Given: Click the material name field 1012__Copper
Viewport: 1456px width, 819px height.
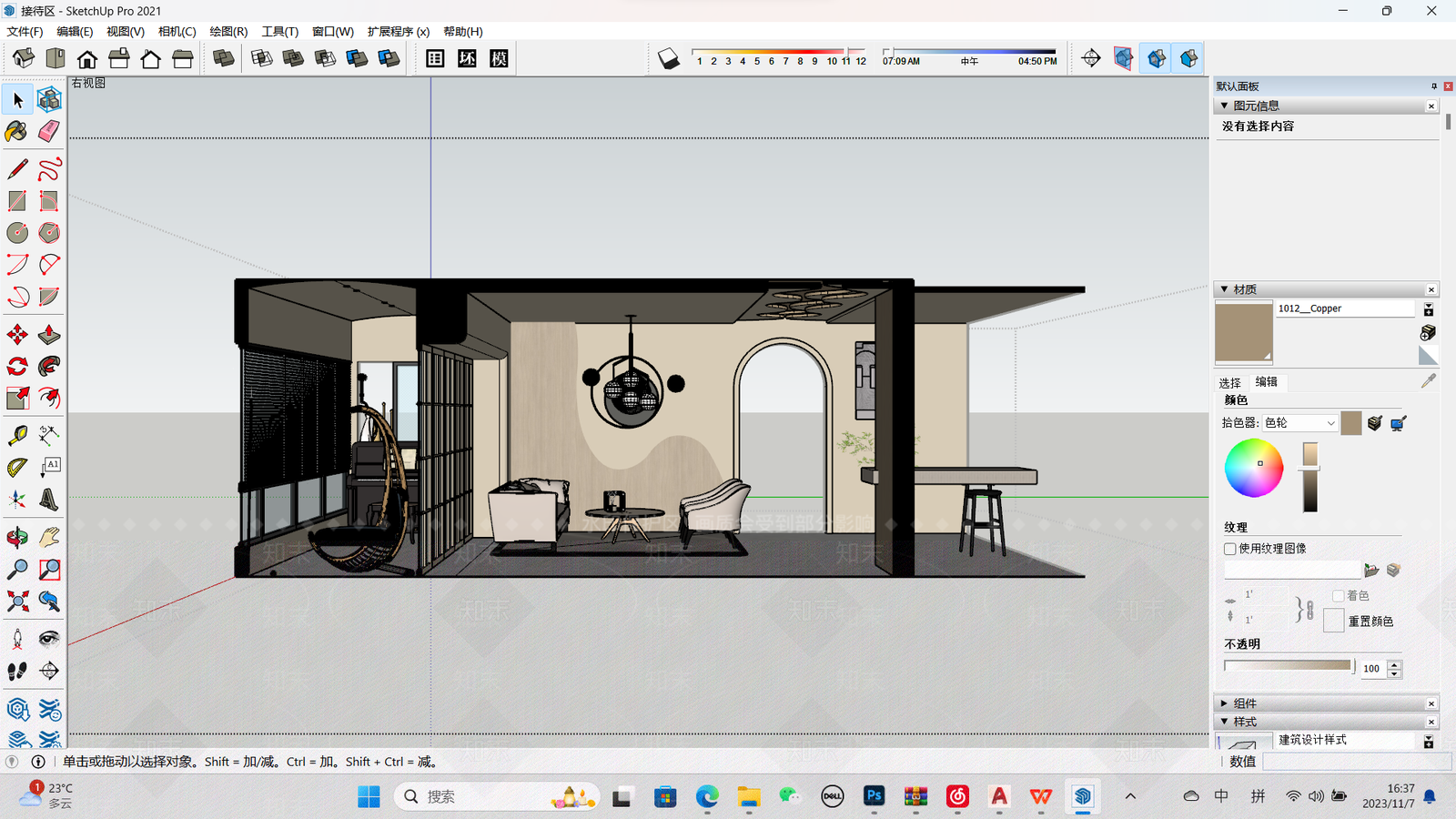Looking at the screenshot, I should [1344, 308].
